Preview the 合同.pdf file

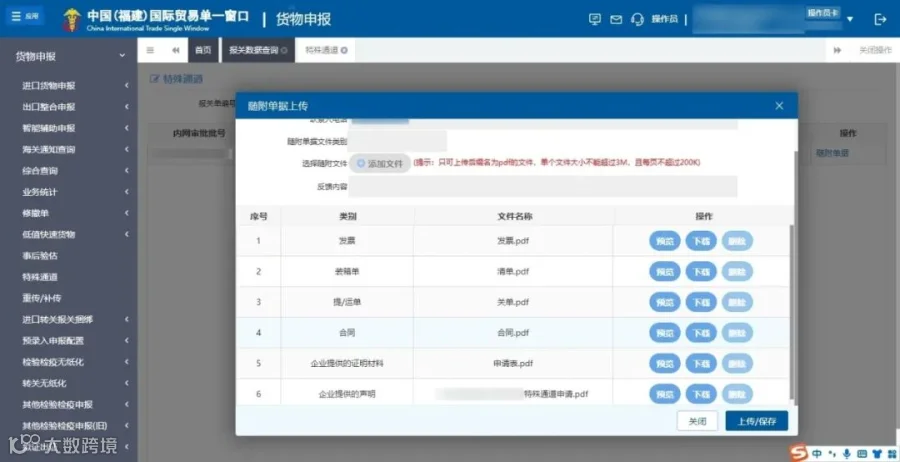click(665, 332)
